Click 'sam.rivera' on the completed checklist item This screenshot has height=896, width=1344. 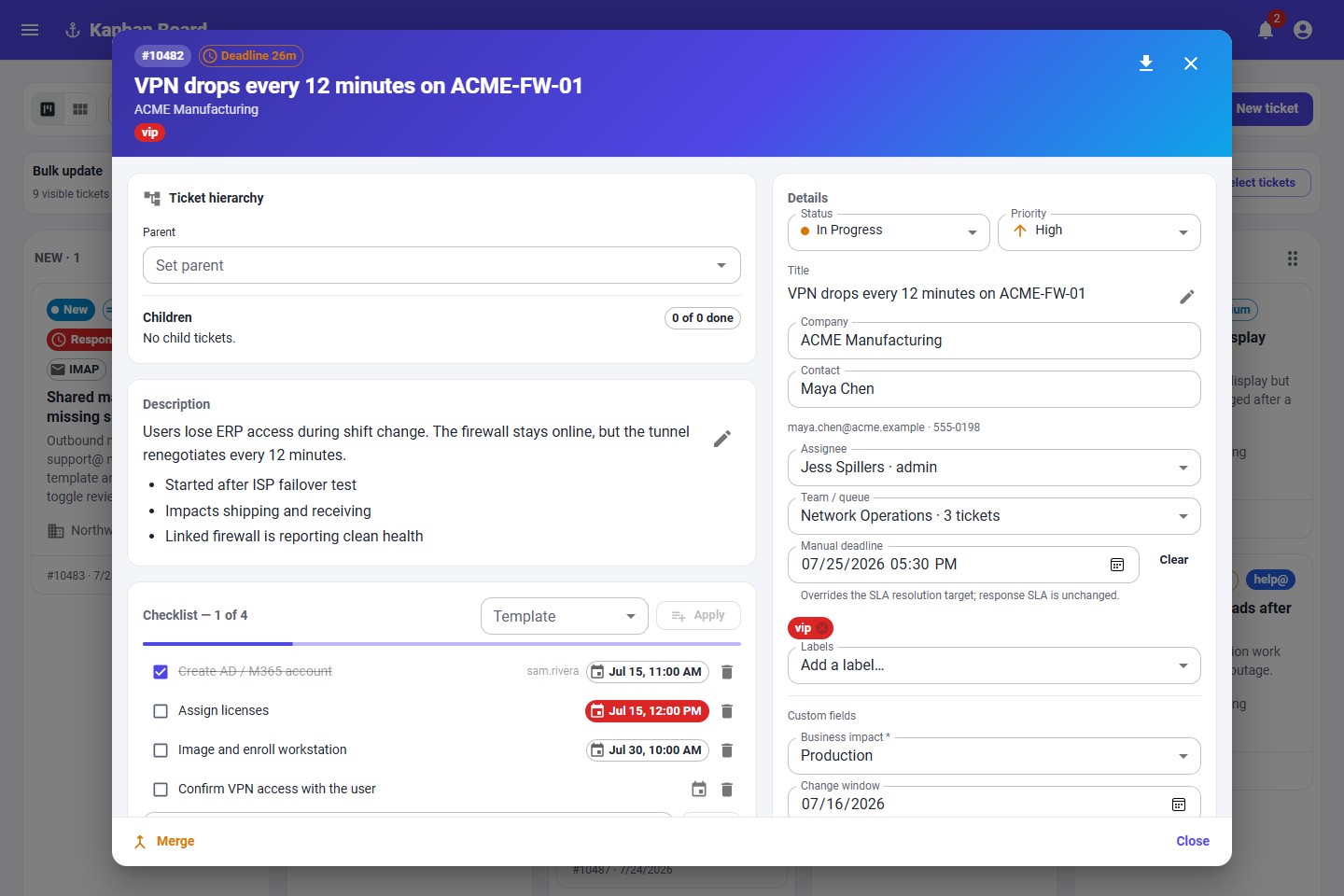click(x=553, y=672)
